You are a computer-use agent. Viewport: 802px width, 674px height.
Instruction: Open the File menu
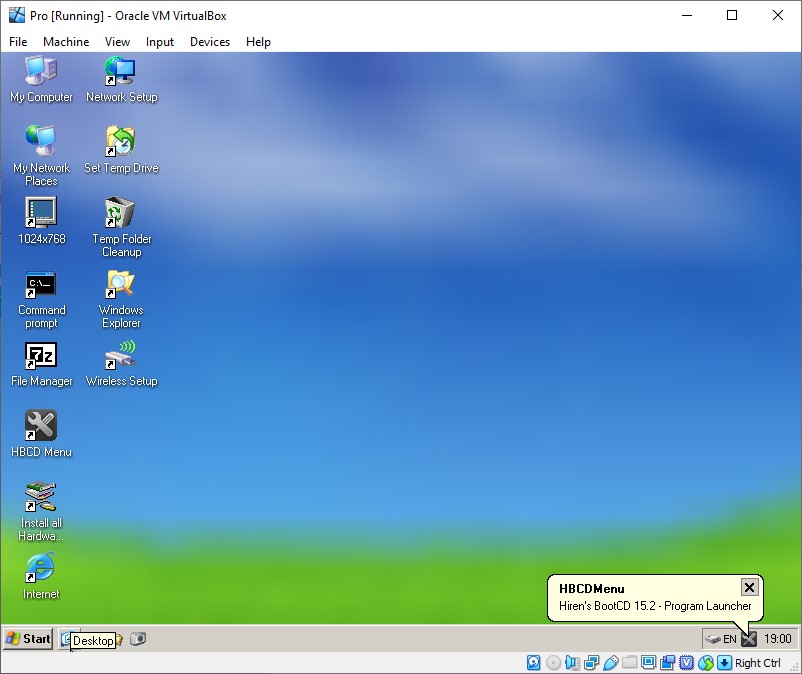(x=18, y=42)
